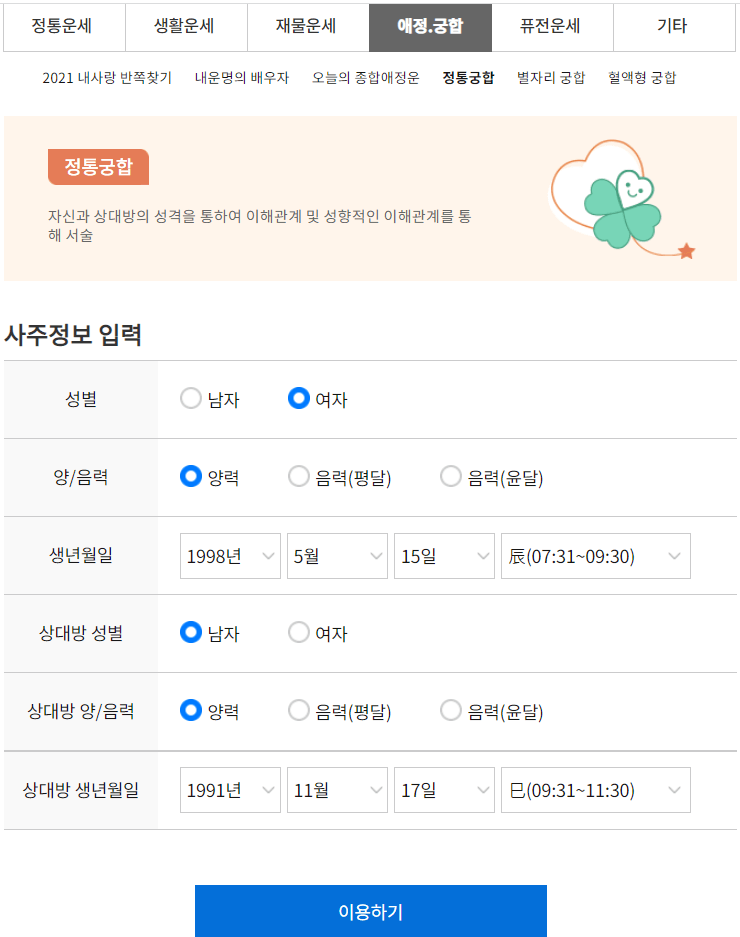This screenshot has width=740, height=937.
Task: Switch to the 기타 tab
Action: [673, 28]
